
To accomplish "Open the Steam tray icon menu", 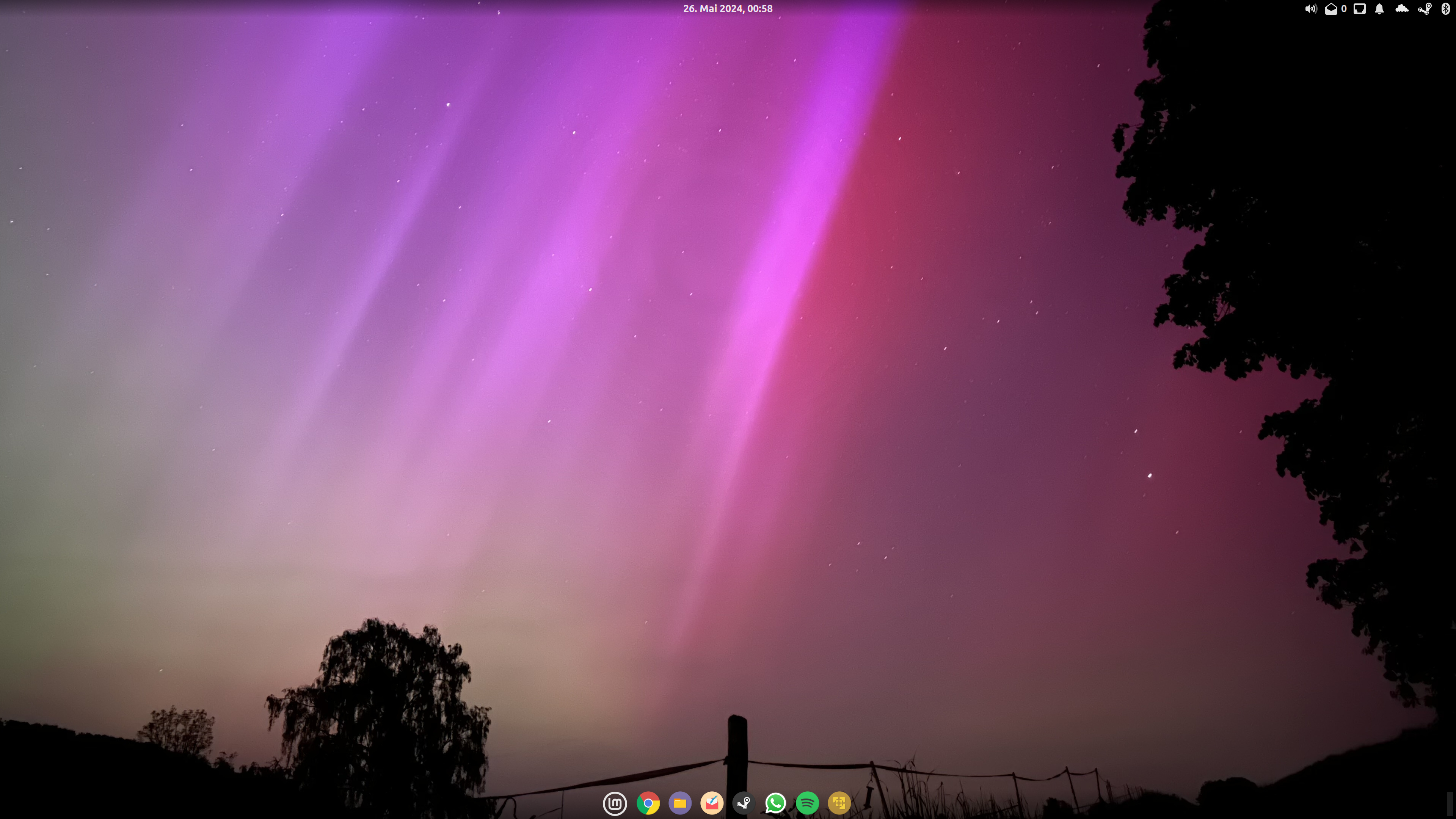I will click(1425, 9).
